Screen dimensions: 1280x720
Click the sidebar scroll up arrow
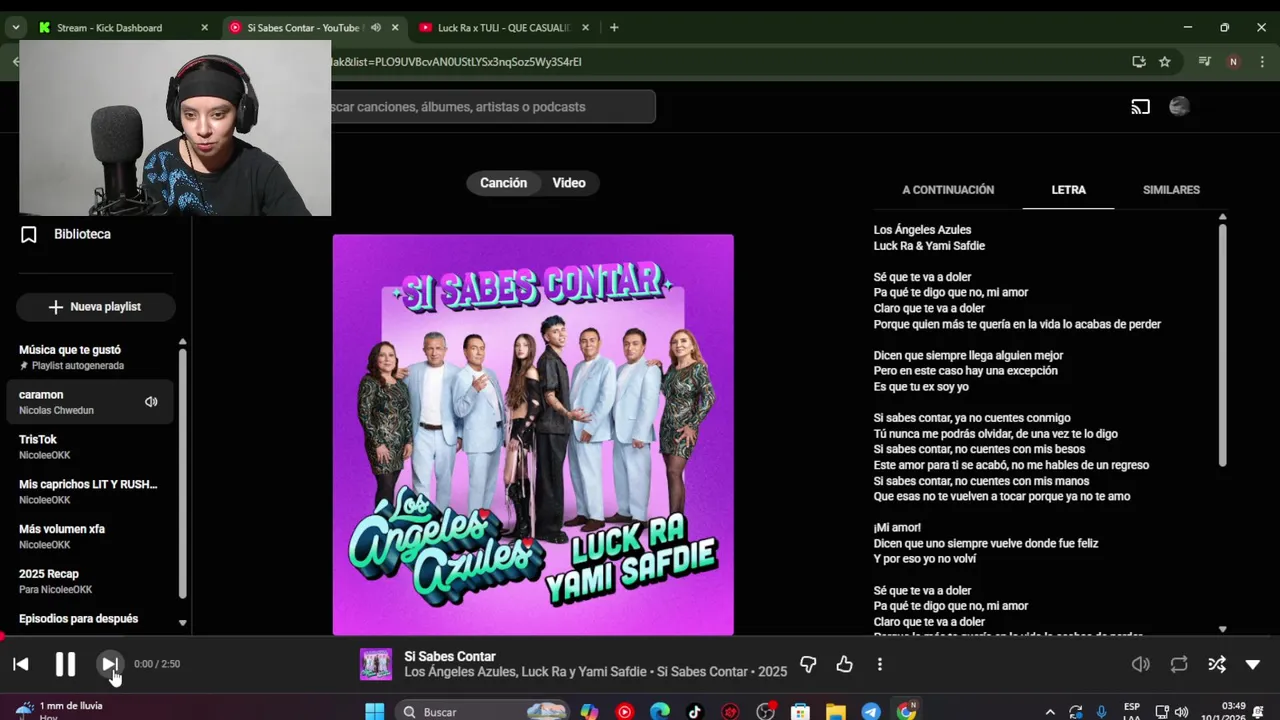click(182, 342)
